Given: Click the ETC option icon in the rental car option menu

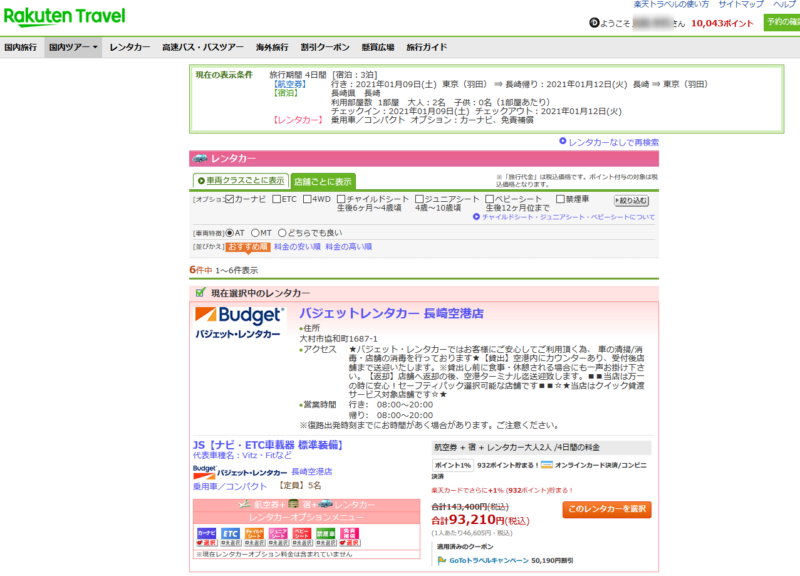Looking at the screenshot, I should click(231, 534).
